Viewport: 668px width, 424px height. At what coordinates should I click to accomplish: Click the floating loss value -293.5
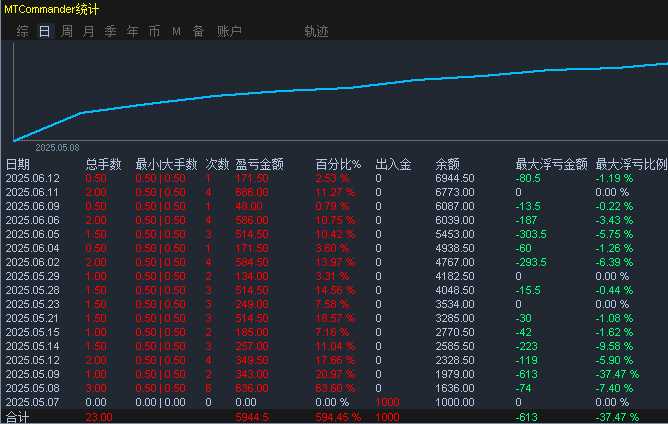tap(531, 262)
